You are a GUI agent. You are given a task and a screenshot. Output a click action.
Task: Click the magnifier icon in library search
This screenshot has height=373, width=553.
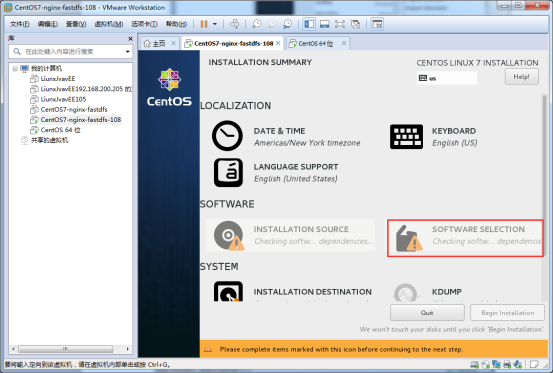[17, 51]
